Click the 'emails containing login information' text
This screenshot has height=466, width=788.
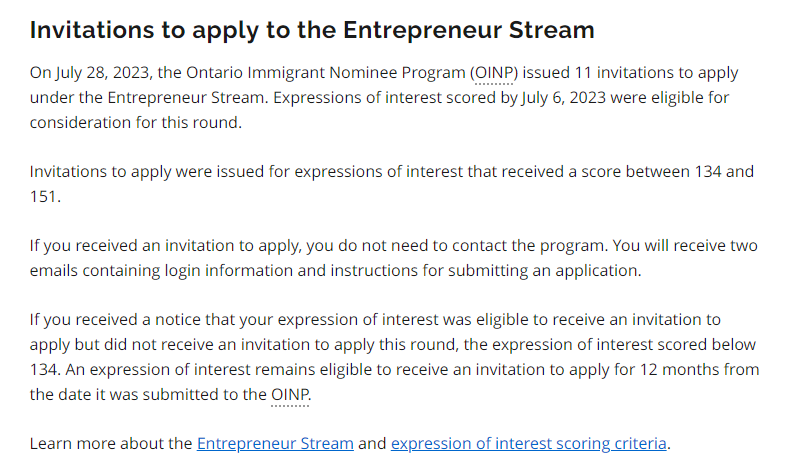tap(161, 271)
